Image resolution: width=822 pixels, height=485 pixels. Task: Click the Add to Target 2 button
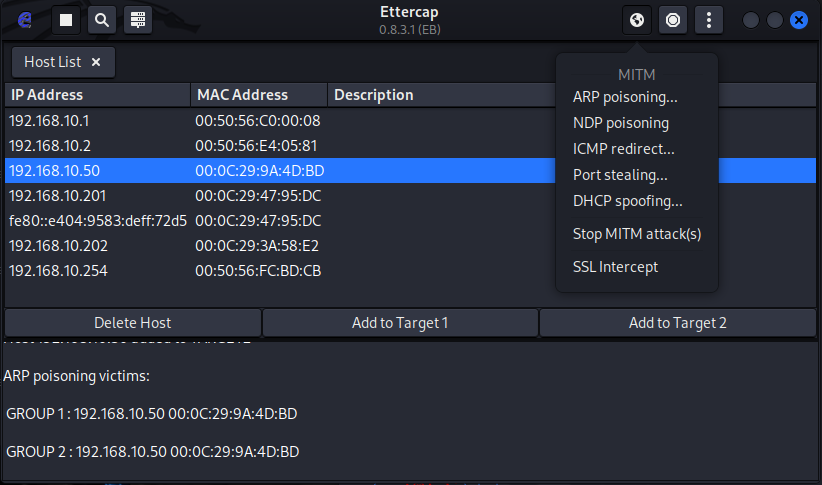pos(677,322)
